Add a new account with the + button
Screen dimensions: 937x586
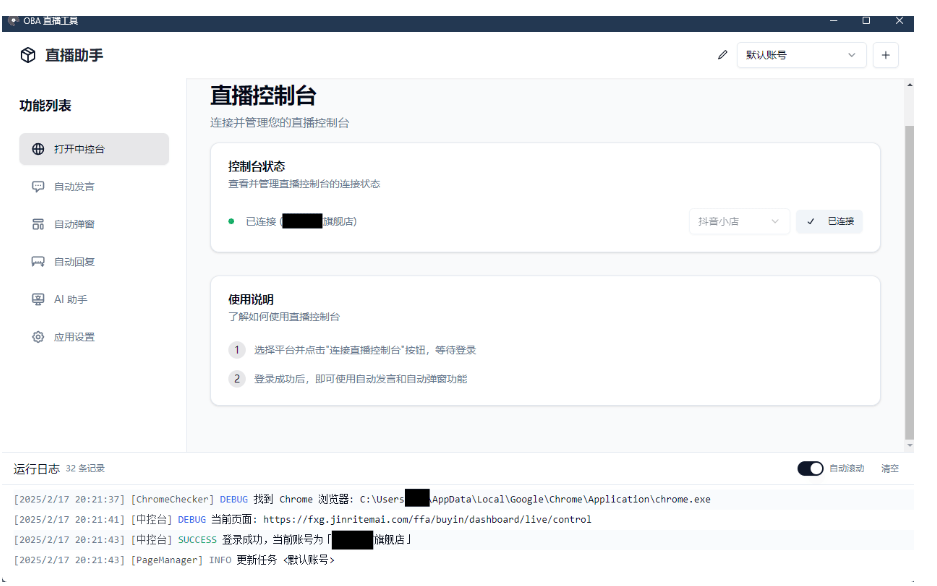tap(885, 55)
